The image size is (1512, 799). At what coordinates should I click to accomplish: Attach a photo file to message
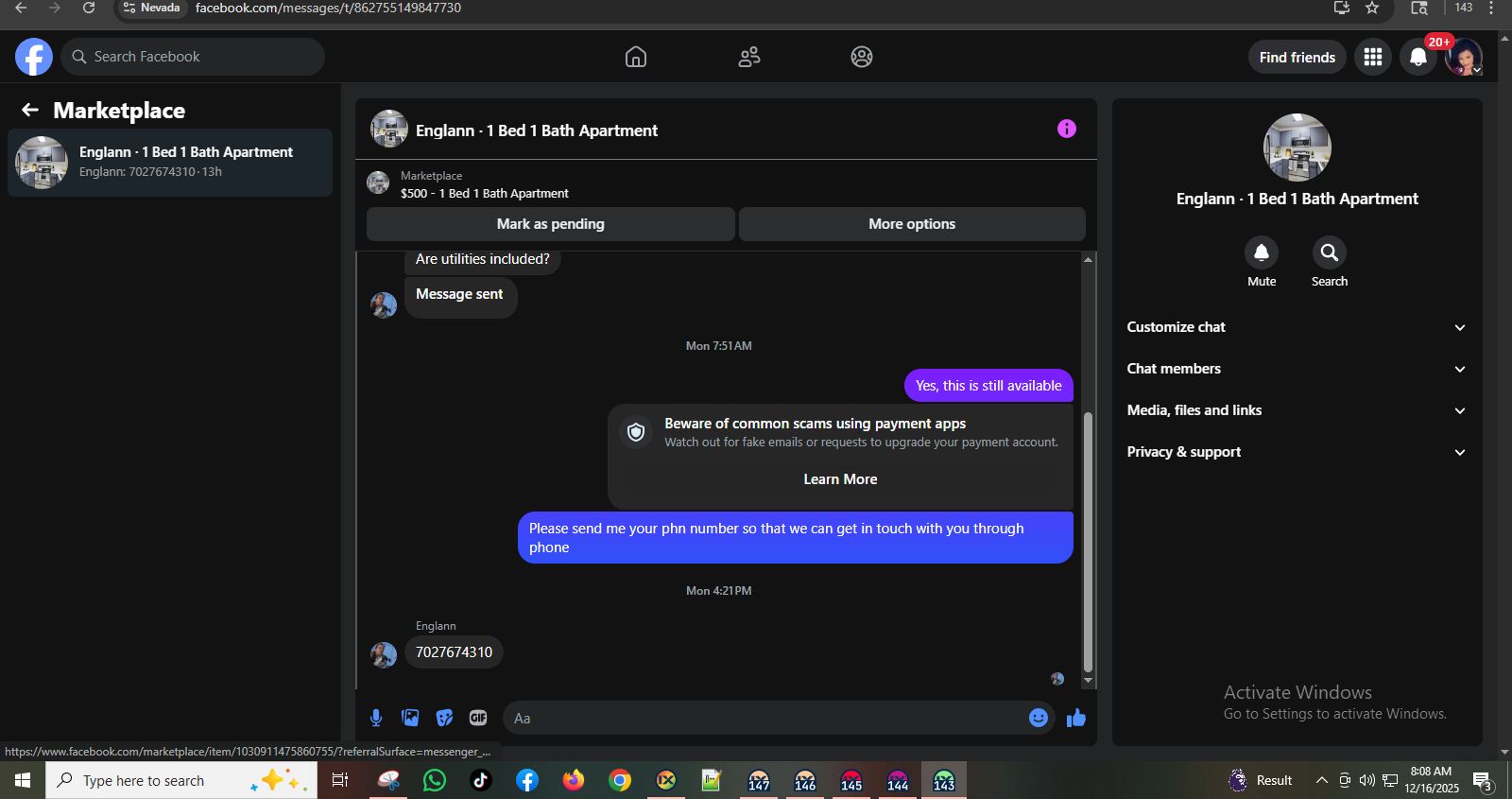click(410, 718)
